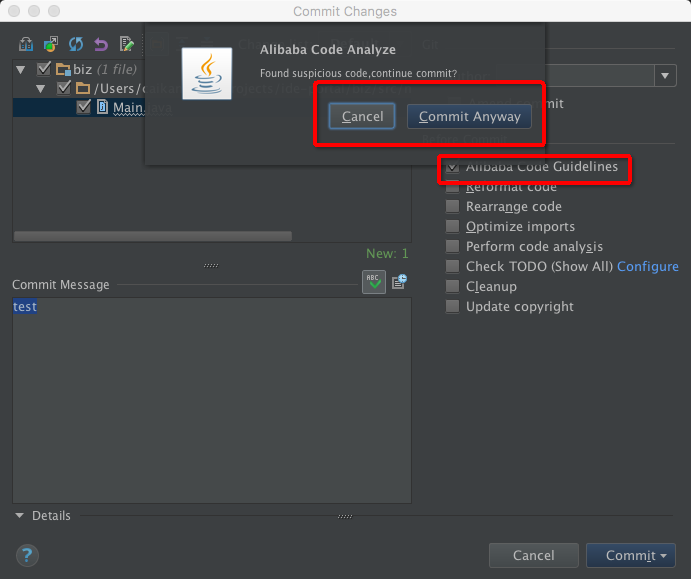This screenshot has width=691, height=579.
Task: Click Cancel in Alibaba Code Analyze dialog
Action: click(x=362, y=117)
